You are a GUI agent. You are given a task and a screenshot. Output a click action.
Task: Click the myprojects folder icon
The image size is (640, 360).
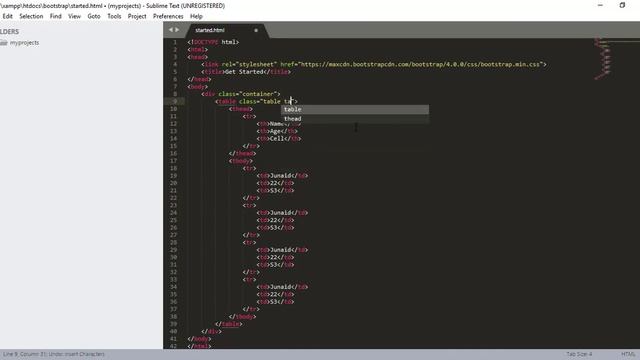coord(4,42)
